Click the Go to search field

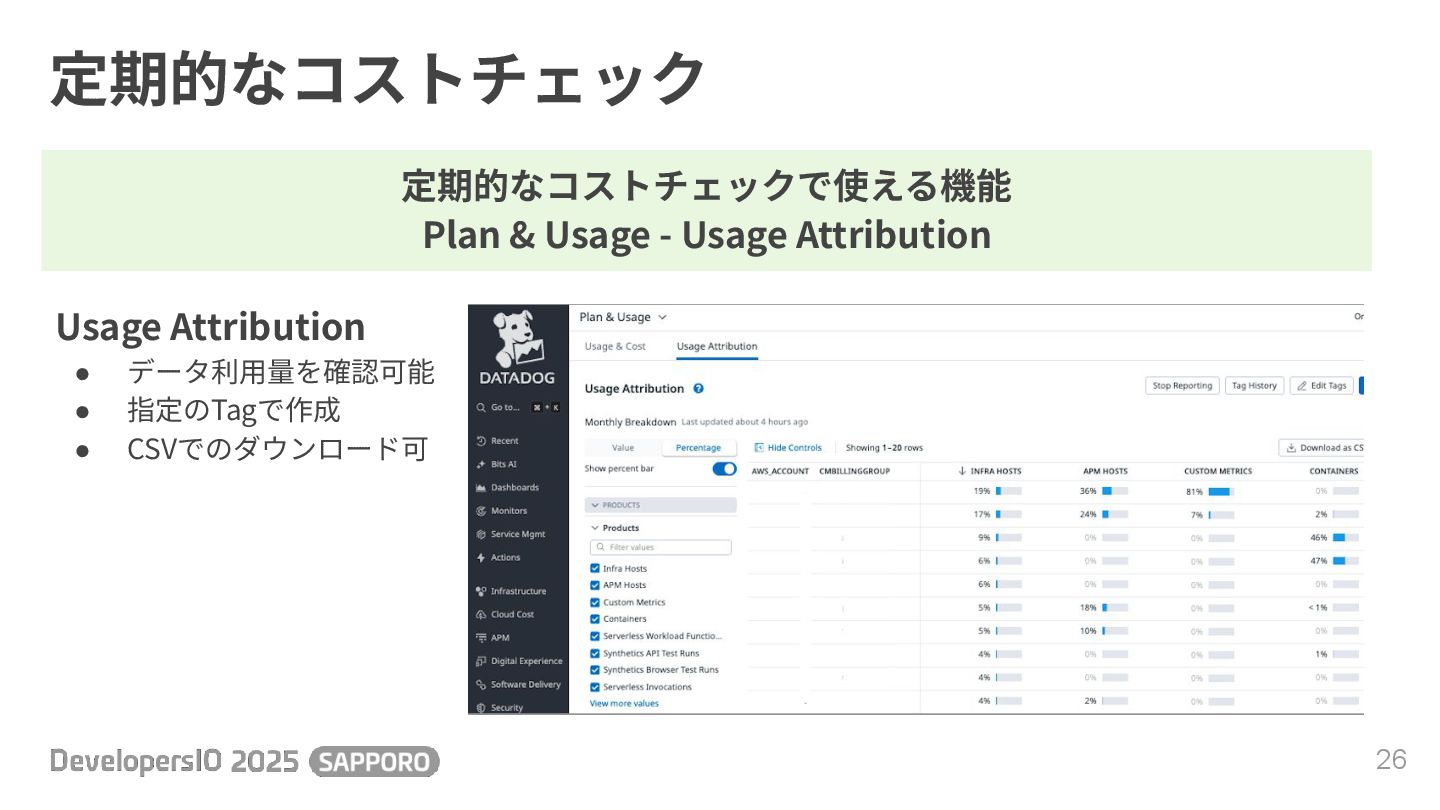pyautogui.click(x=518, y=408)
